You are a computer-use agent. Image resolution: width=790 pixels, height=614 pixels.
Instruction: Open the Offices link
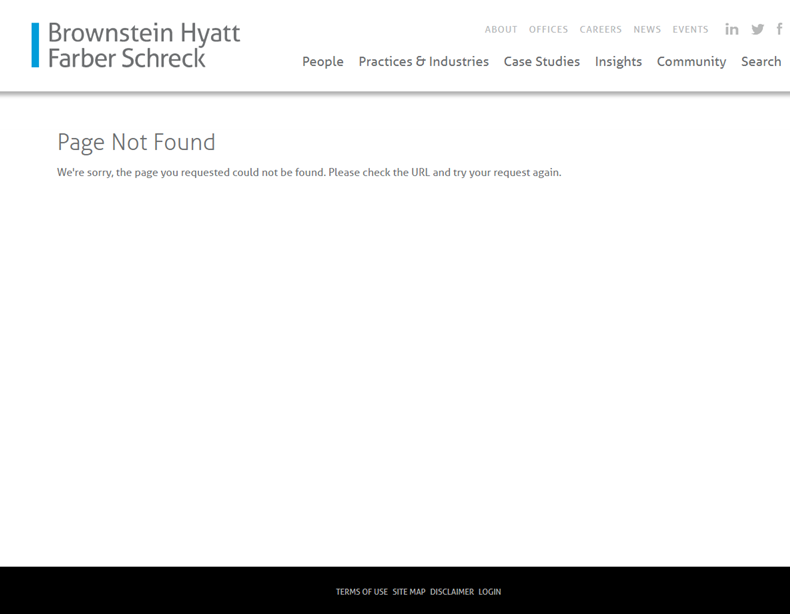(548, 29)
